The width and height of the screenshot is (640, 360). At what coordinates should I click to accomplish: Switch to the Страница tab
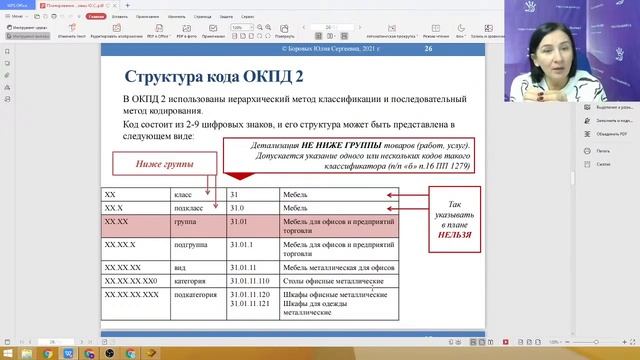(202, 16)
